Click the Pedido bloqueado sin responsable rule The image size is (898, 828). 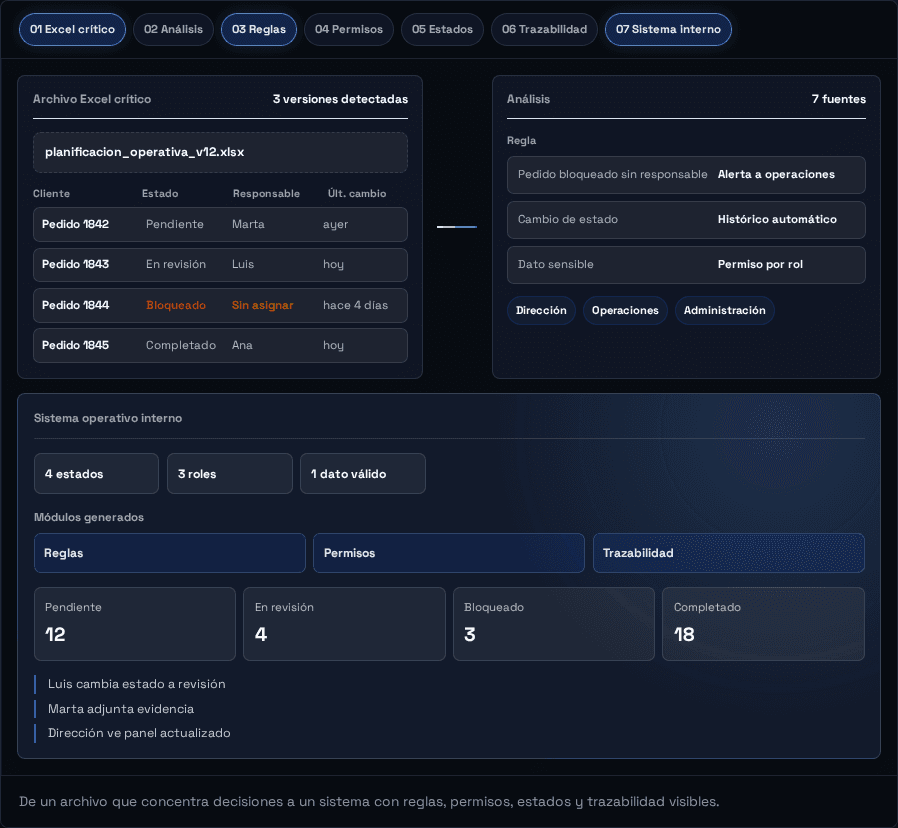[686, 175]
